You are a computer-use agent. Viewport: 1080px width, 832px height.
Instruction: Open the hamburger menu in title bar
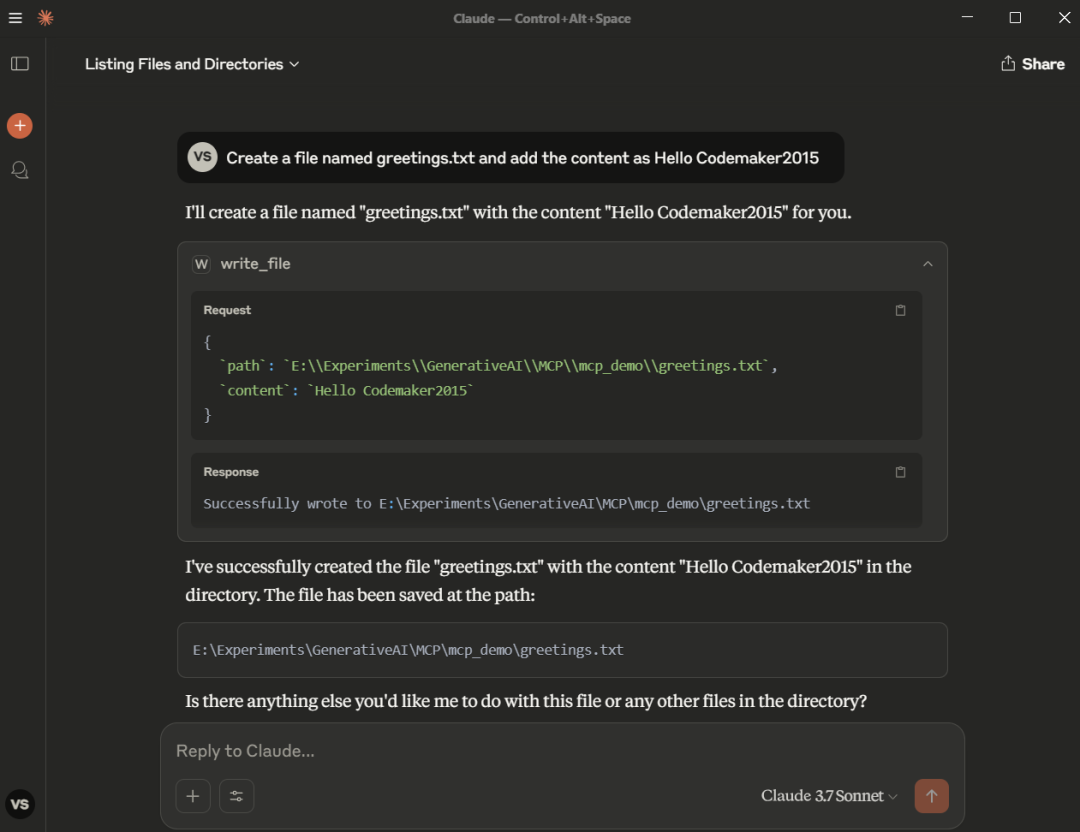pyautogui.click(x=15, y=18)
